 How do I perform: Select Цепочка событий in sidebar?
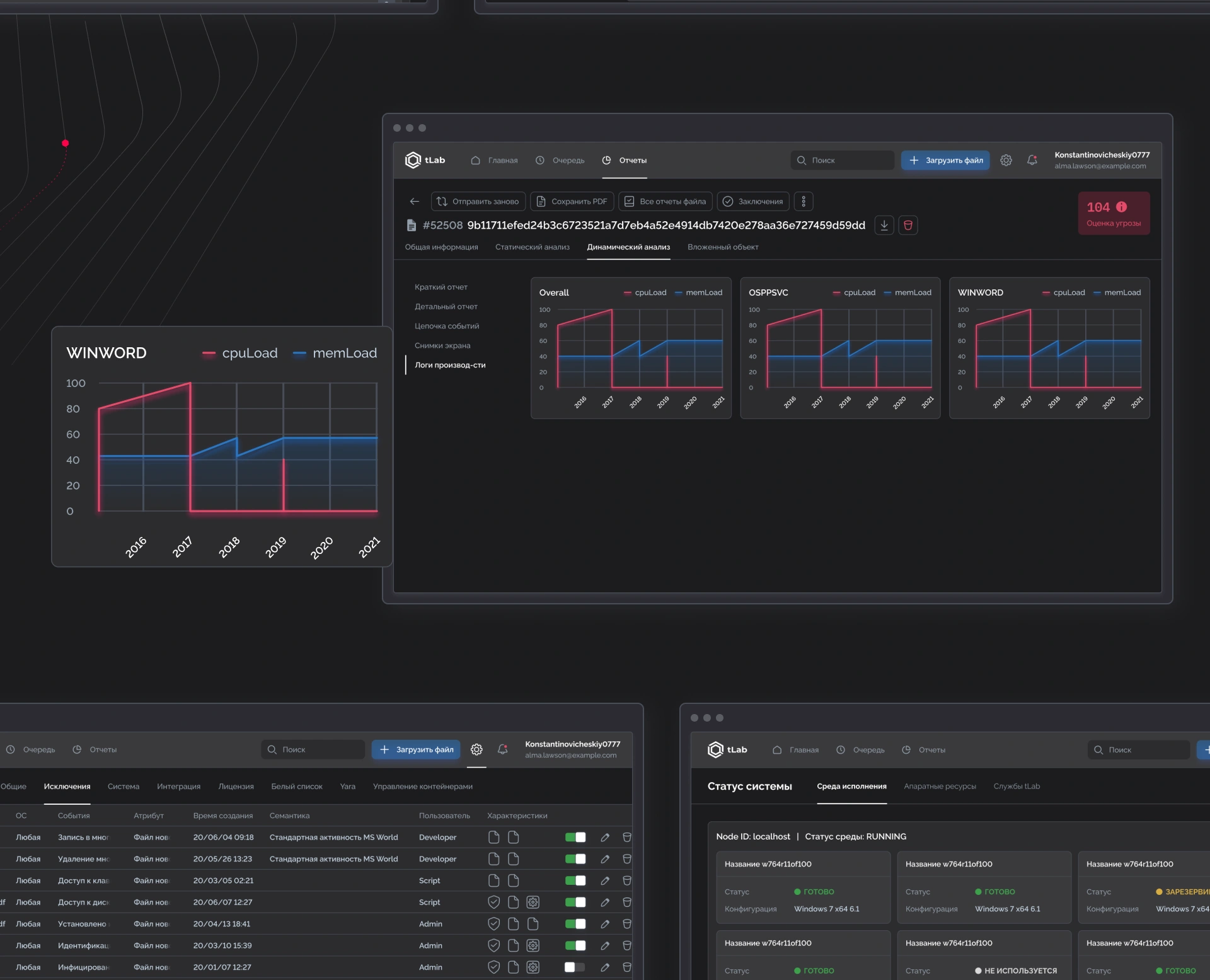click(x=447, y=326)
